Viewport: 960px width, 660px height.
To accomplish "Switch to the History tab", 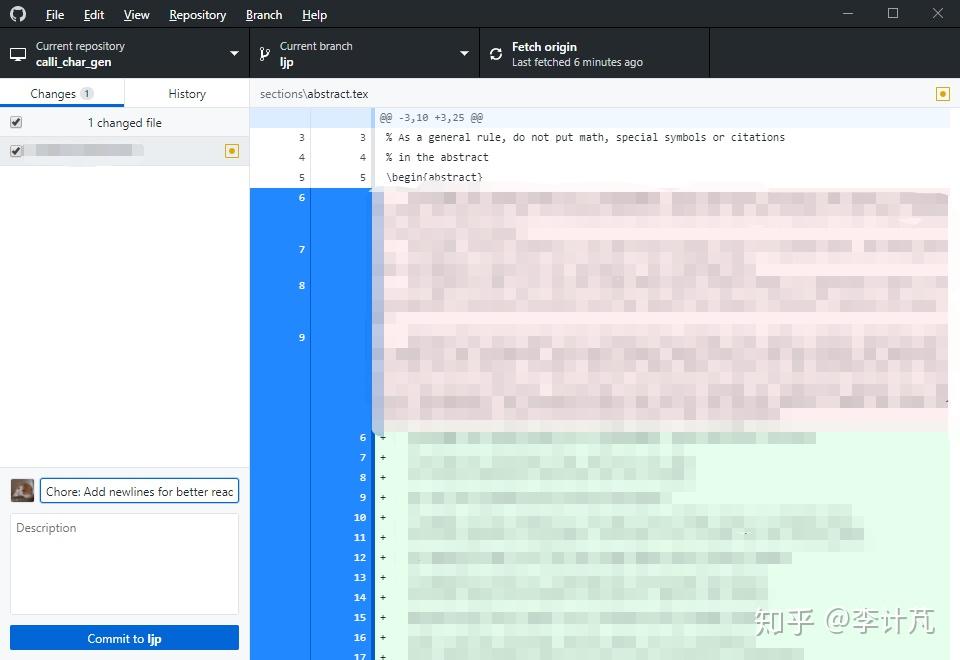I will click(x=186, y=93).
